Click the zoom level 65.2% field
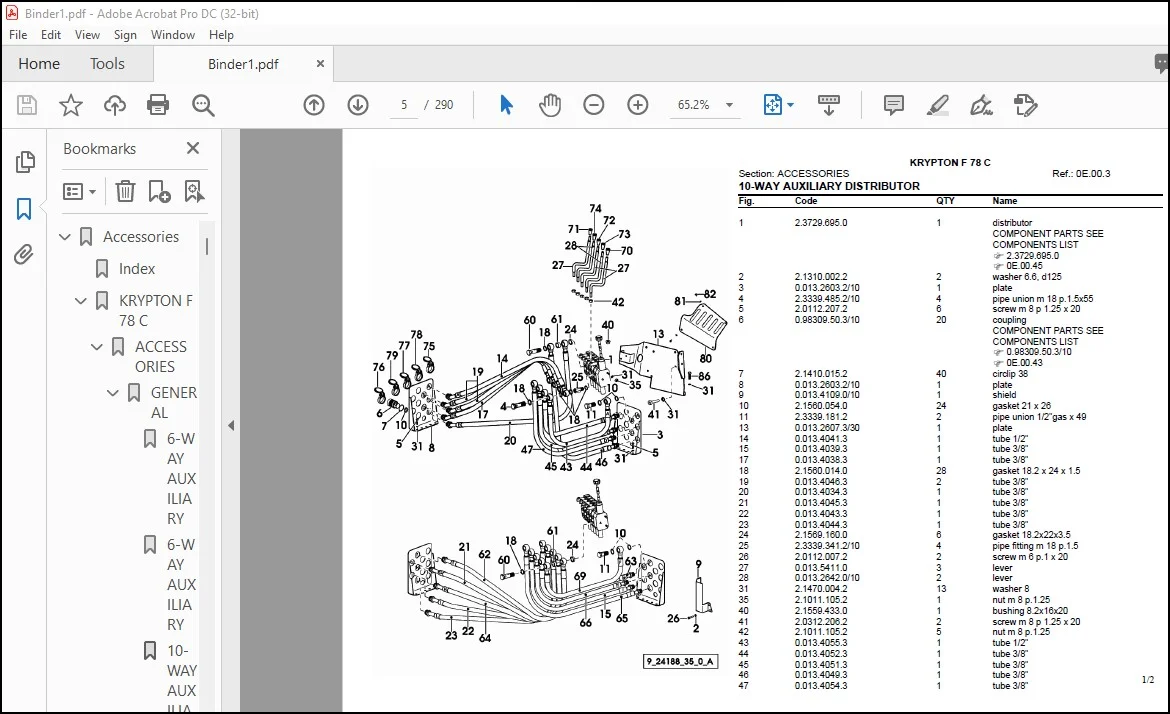This screenshot has width=1170, height=714. pyautogui.click(x=693, y=105)
